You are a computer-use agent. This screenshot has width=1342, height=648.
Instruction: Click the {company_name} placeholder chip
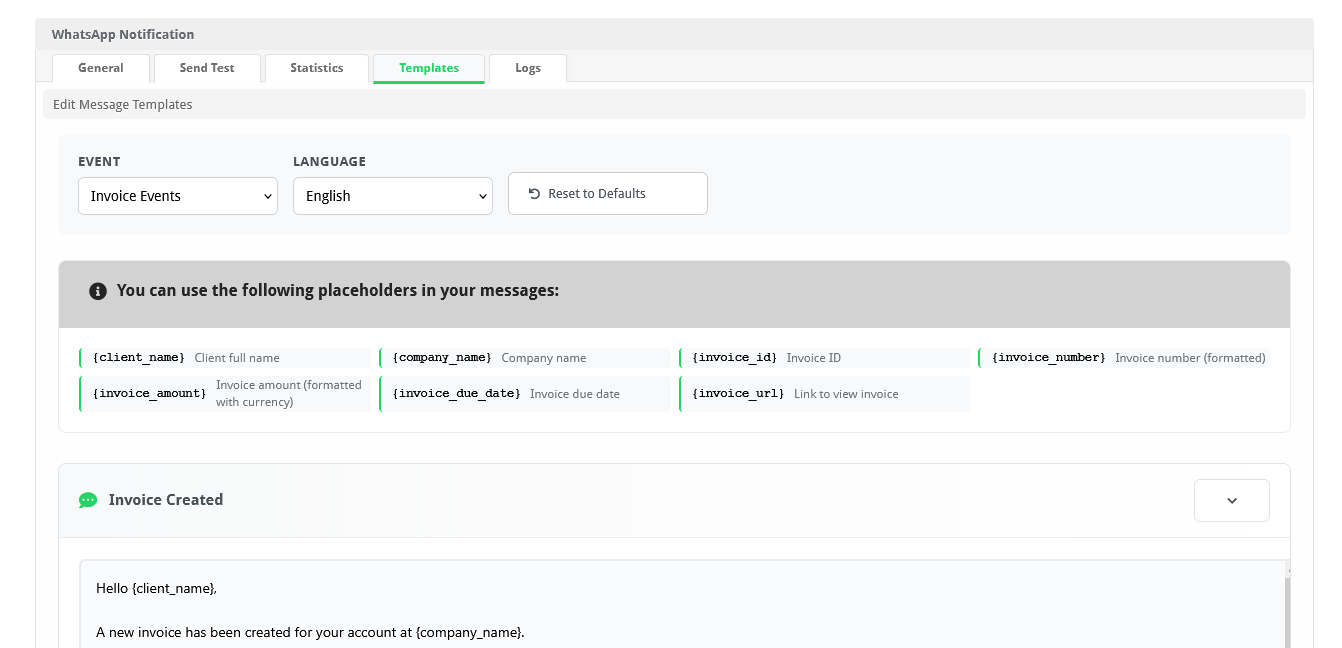tap(442, 358)
